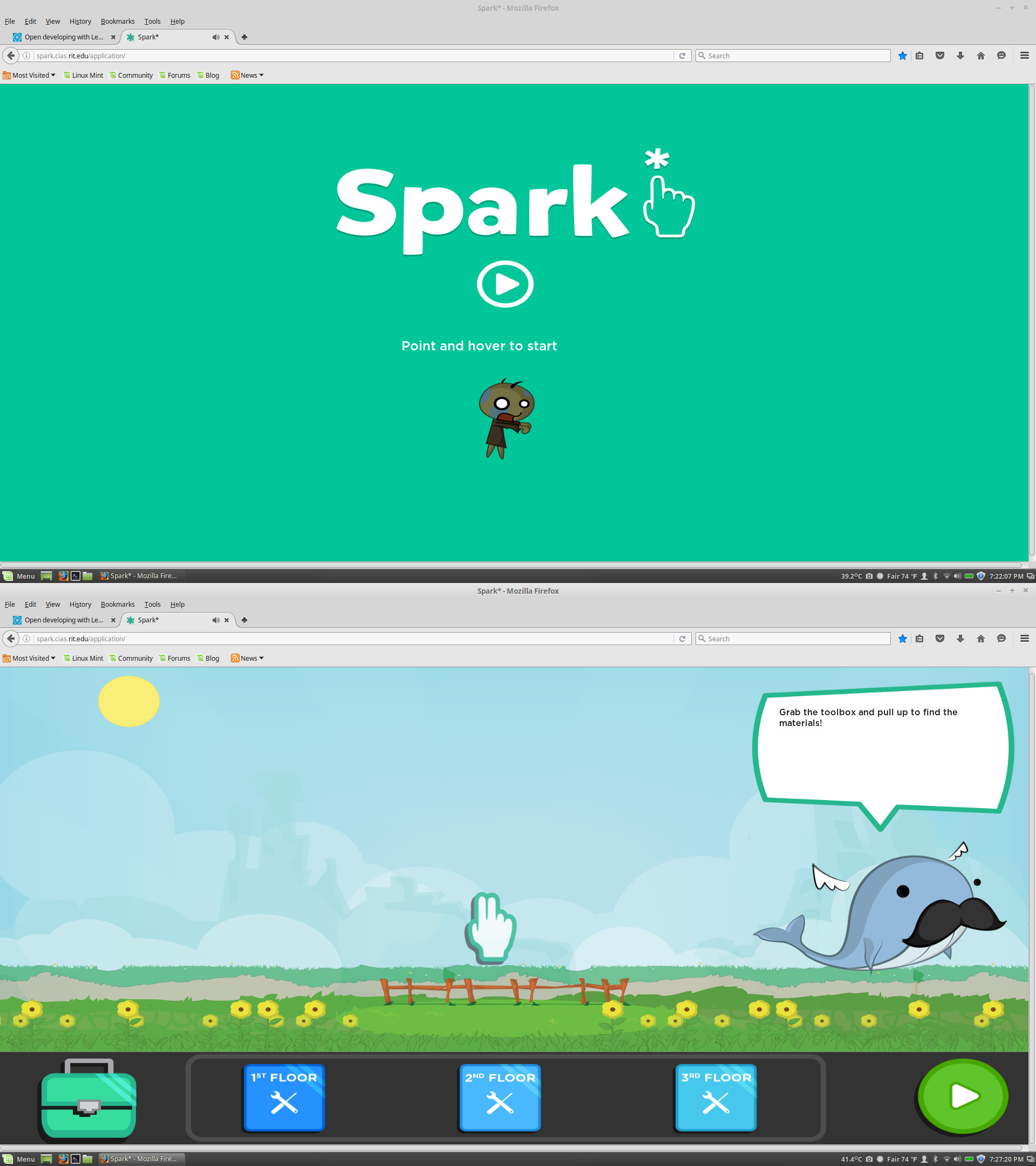This screenshot has height=1166, width=1036.
Task: Focus the Search box in the whale-scene window
Action: (793, 639)
